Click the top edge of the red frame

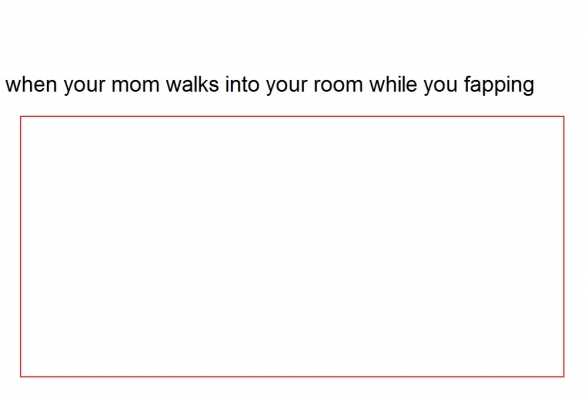tap(292, 117)
